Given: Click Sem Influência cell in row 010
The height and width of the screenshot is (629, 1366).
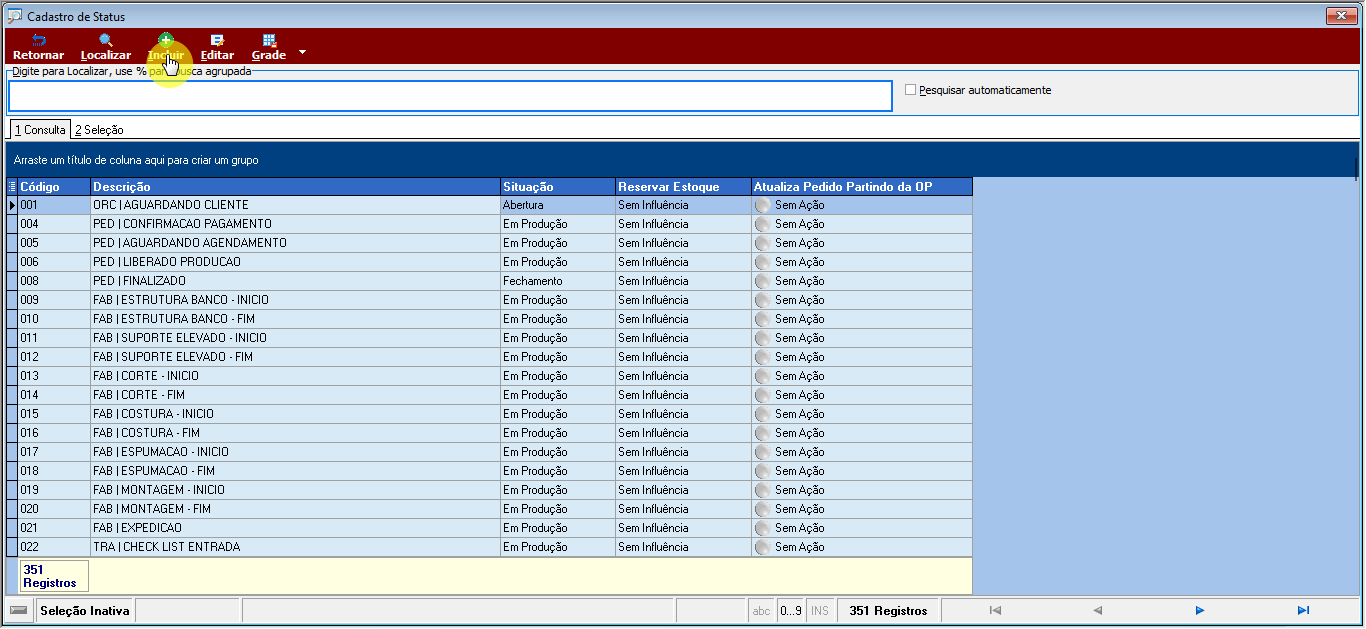Looking at the screenshot, I should [x=683, y=319].
